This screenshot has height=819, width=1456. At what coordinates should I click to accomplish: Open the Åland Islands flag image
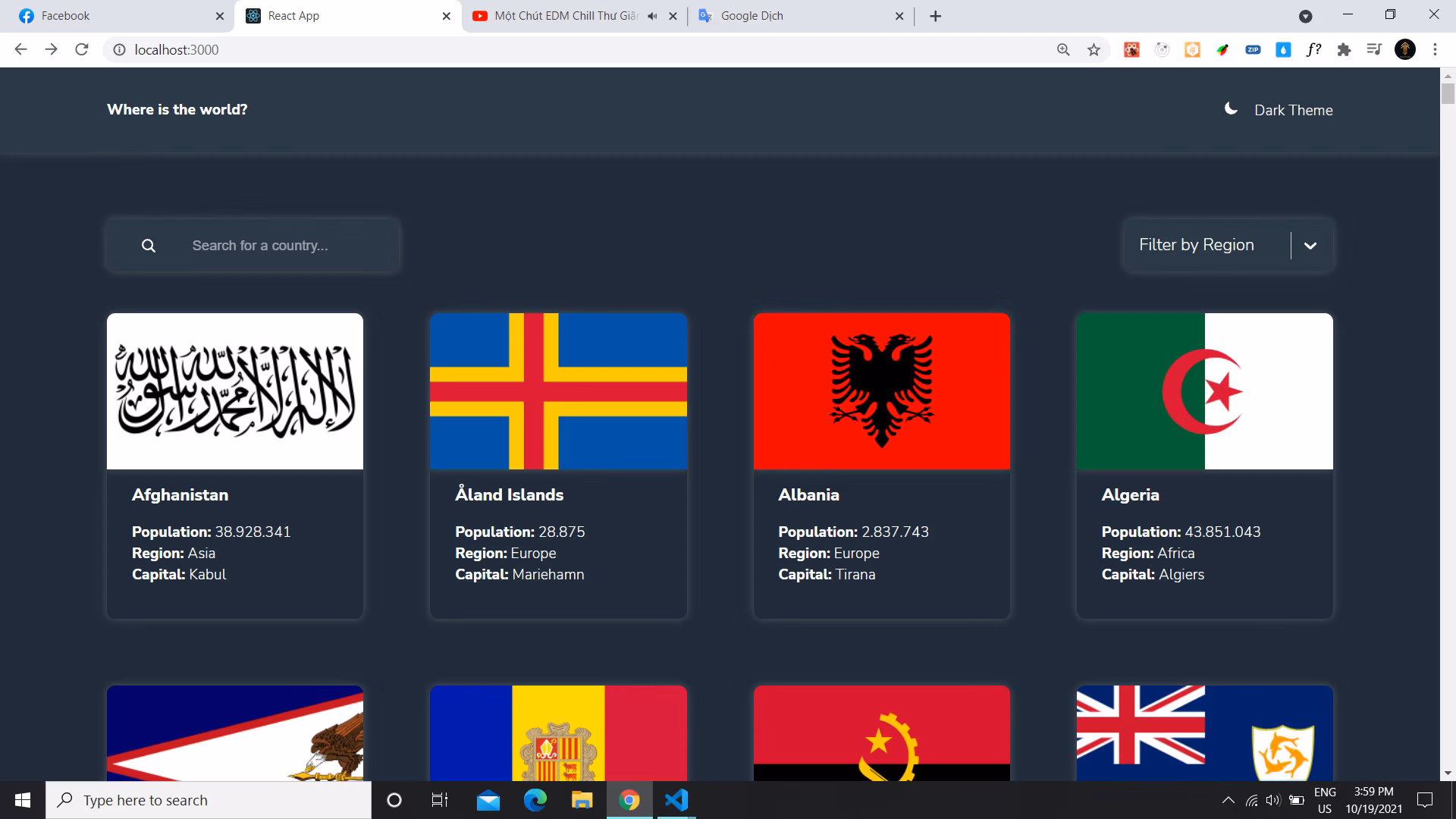pos(558,391)
